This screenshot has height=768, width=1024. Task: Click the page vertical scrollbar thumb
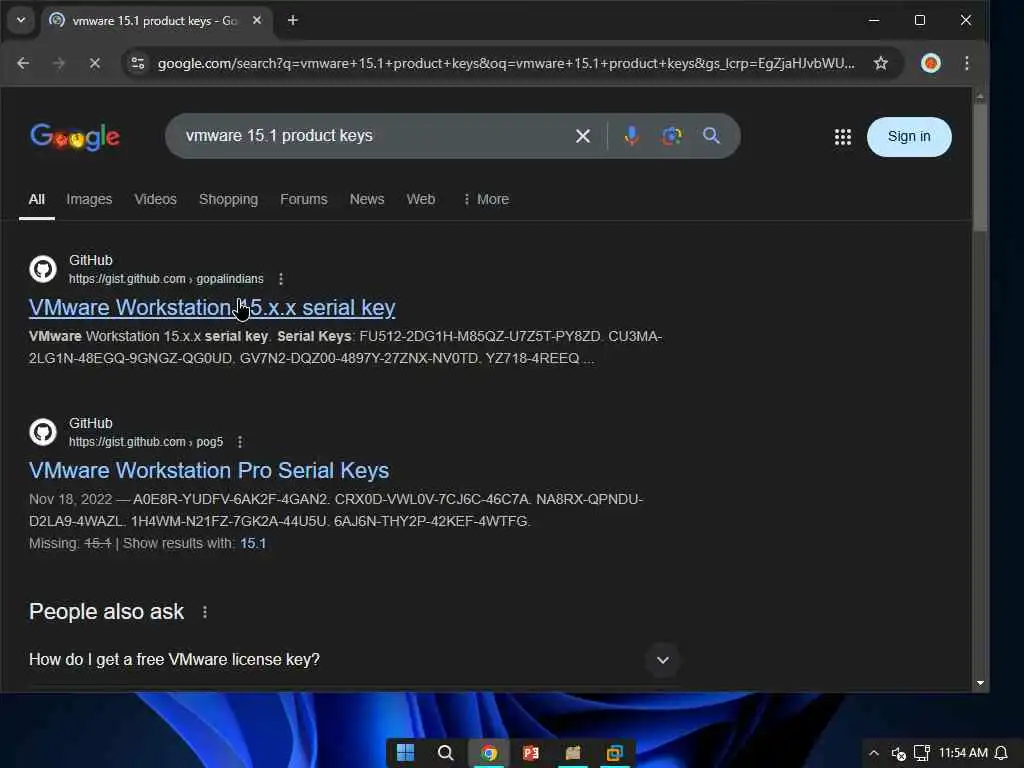click(x=980, y=167)
